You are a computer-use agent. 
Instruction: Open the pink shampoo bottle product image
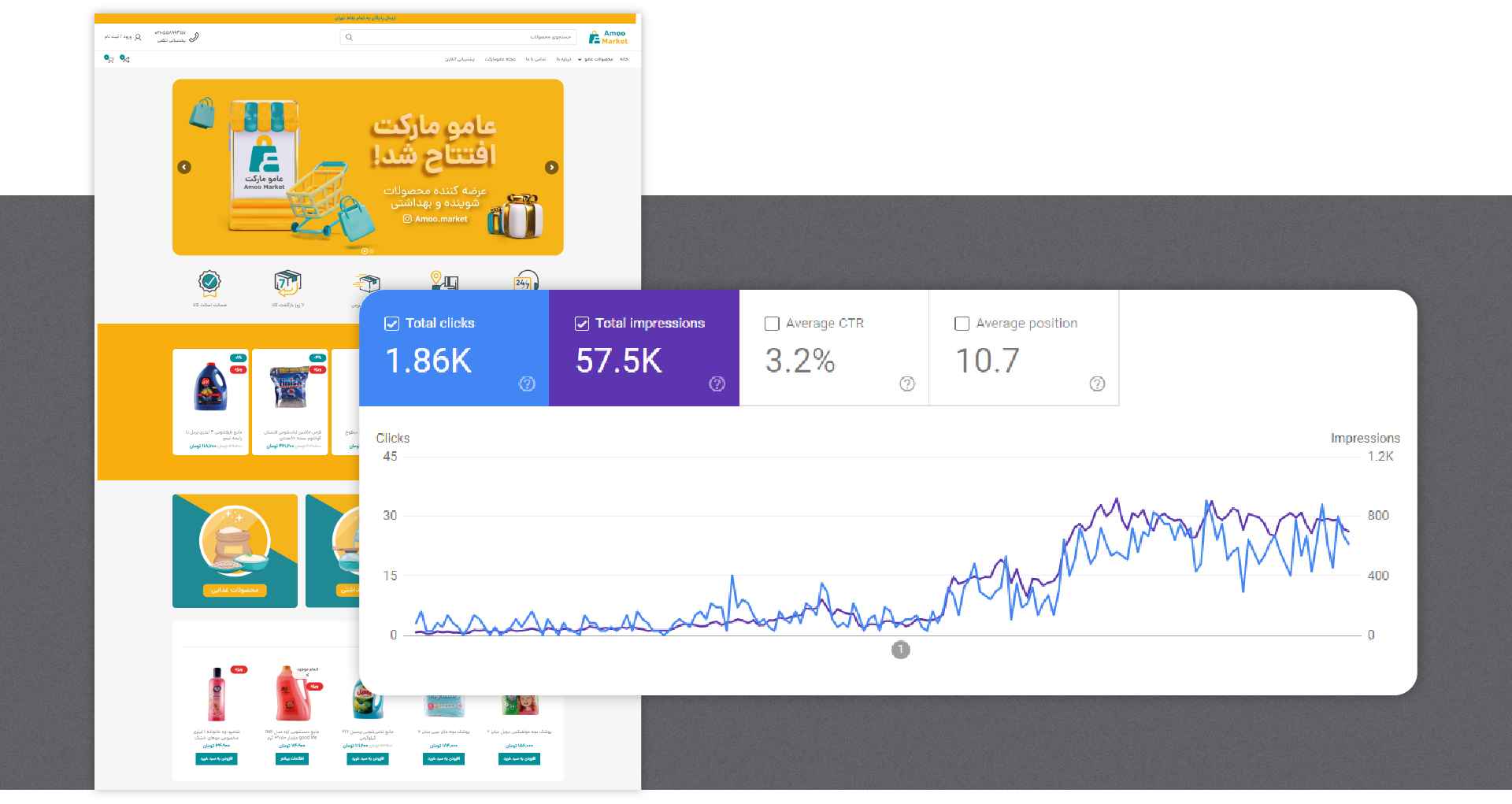(217, 695)
